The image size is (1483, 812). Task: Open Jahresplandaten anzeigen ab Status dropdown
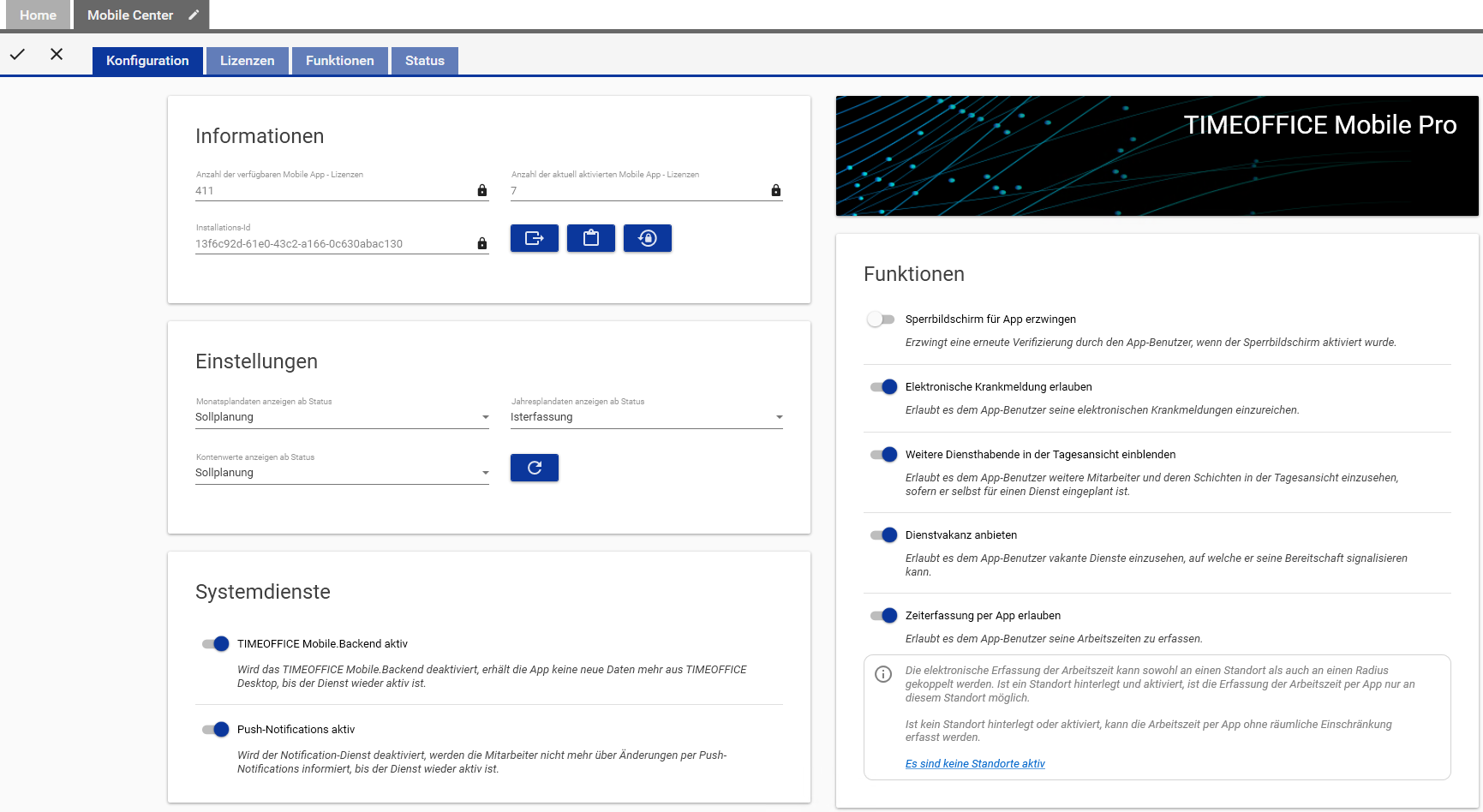click(647, 417)
